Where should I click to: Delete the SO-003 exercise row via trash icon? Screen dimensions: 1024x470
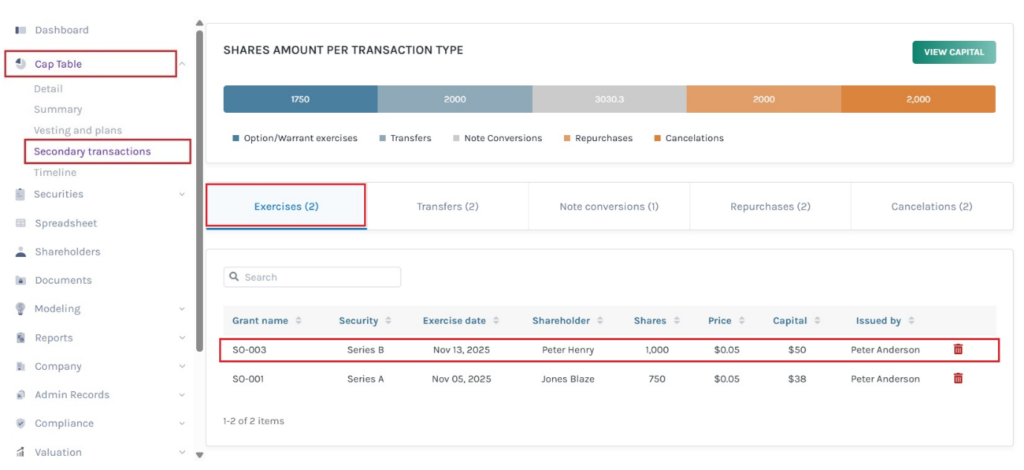[x=958, y=349]
